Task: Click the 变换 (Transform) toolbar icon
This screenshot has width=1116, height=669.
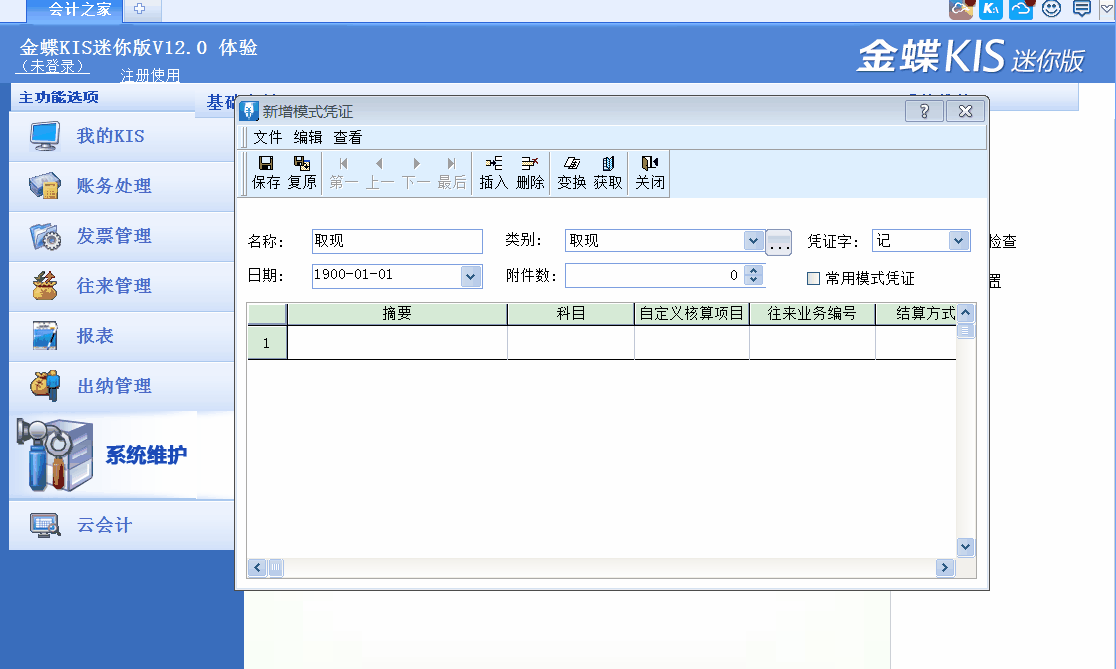Action: pyautogui.click(x=571, y=172)
